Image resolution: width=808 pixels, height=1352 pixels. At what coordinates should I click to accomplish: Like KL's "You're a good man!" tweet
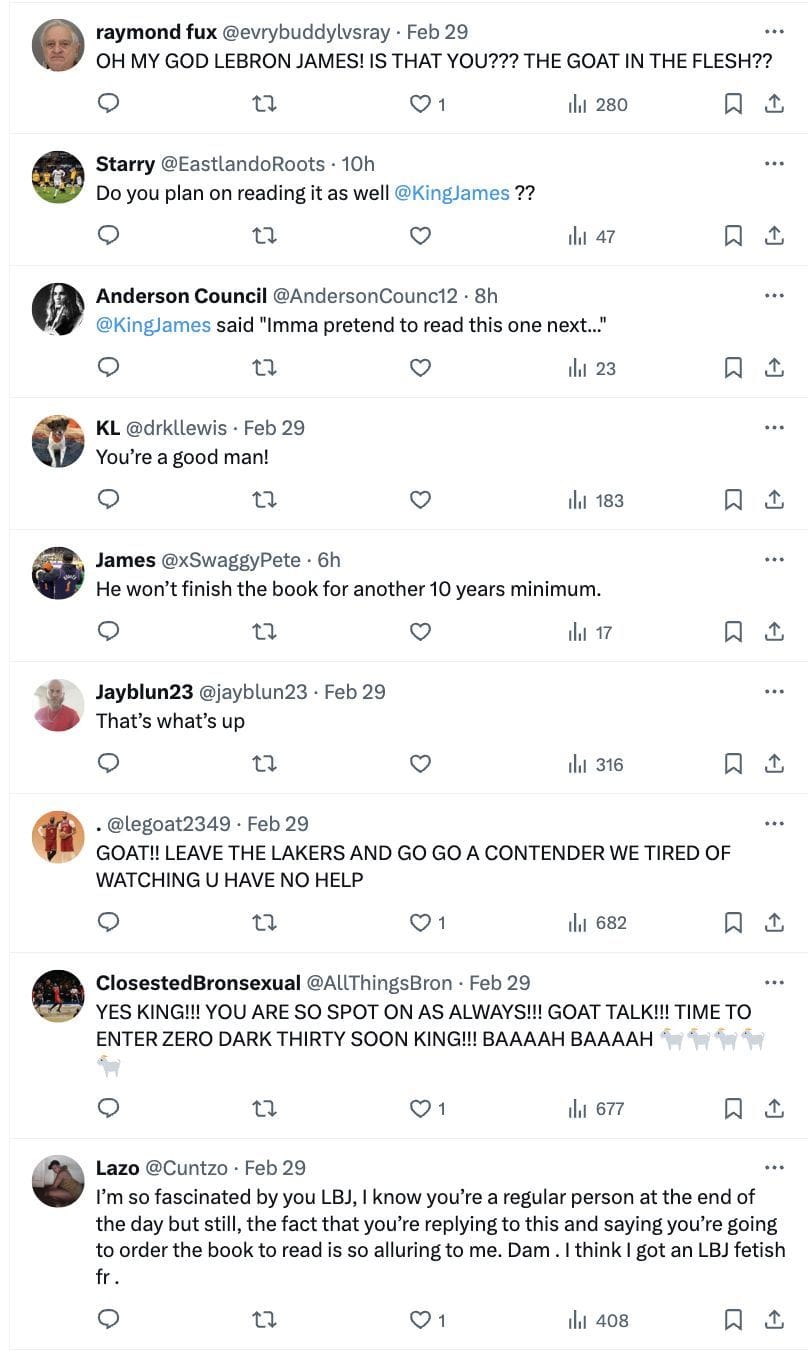point(421,500)
